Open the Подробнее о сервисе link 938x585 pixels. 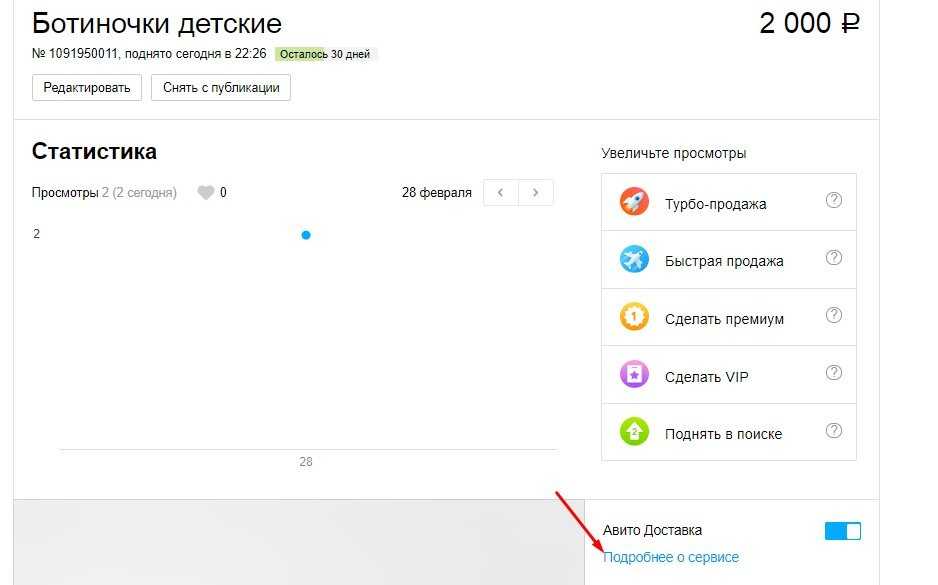coord(670,557)
